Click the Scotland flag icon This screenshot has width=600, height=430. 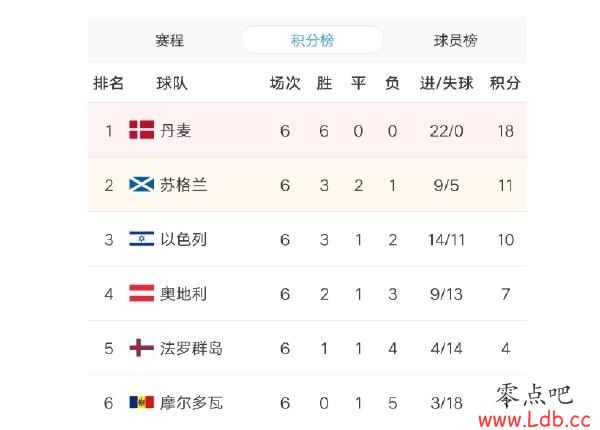click(142, 184)
